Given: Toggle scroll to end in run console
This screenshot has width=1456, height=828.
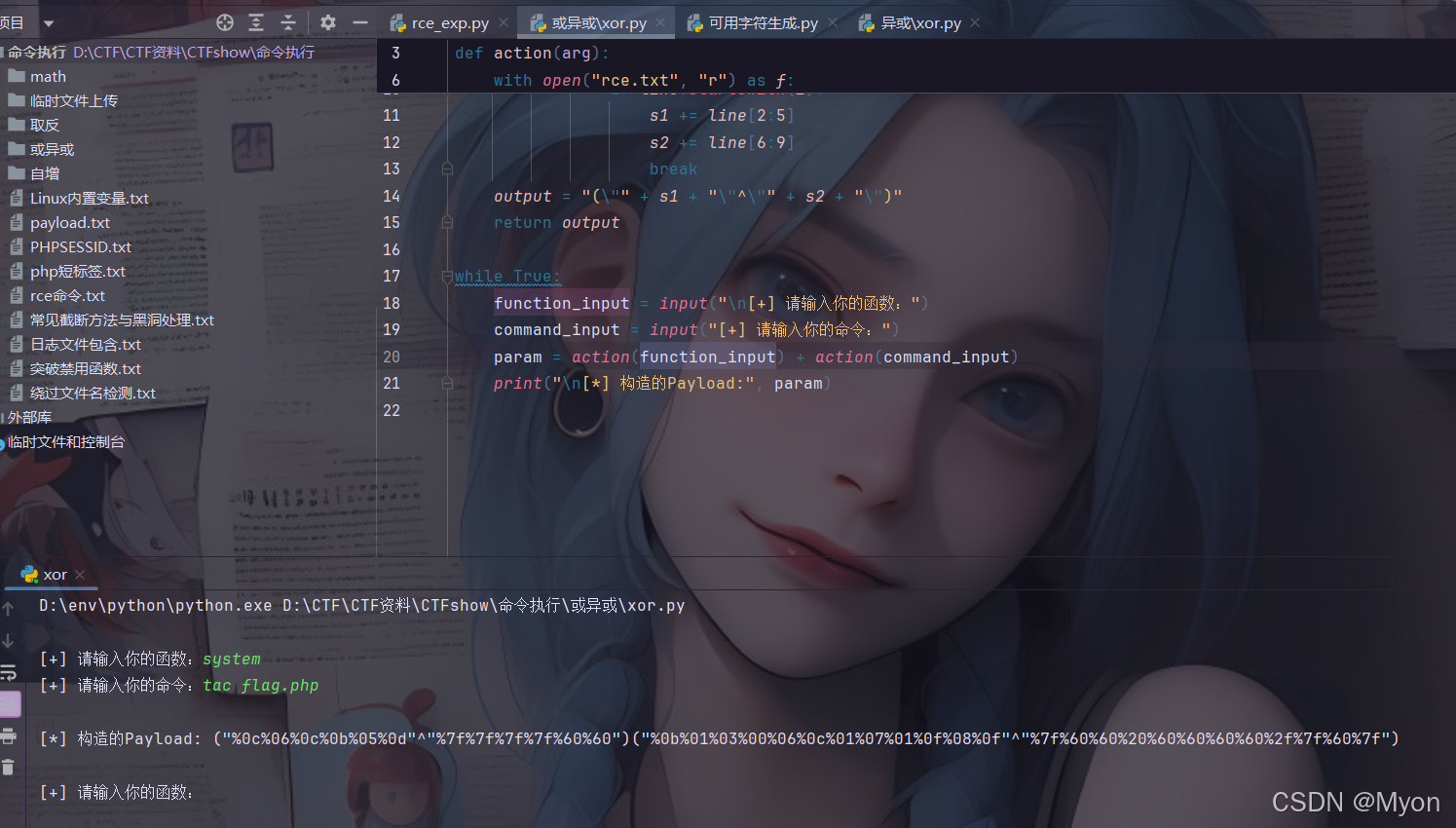Looking at the screenshot, I should (9, 703).
